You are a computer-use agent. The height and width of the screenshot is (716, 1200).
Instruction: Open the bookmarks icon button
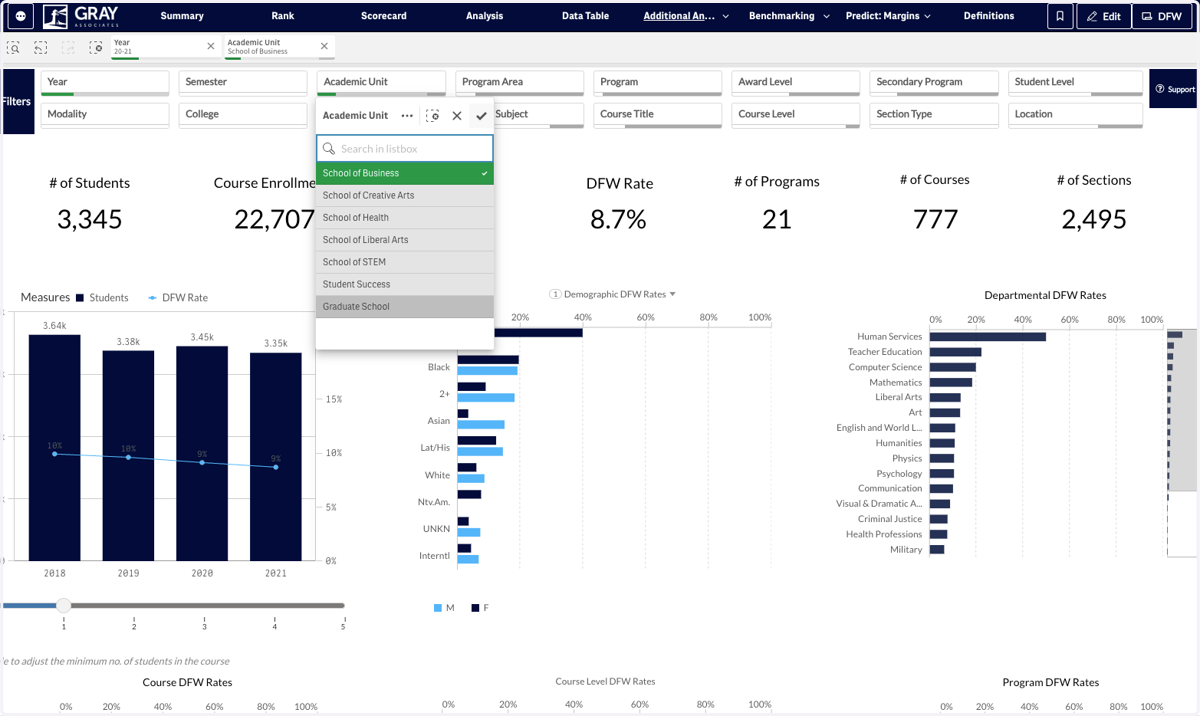(x=1060, y=16)
